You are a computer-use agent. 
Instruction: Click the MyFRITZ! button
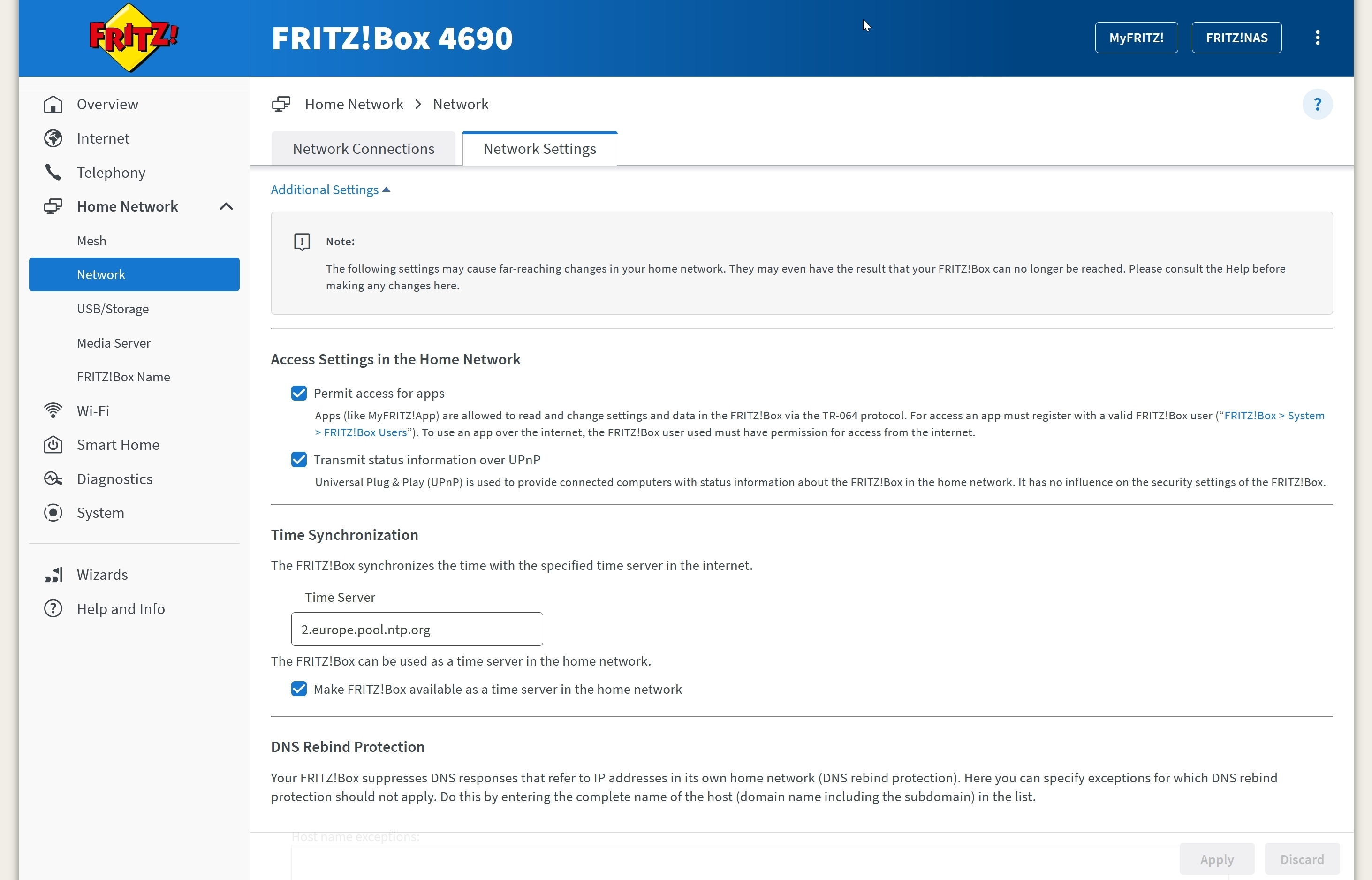(1136, 38)
